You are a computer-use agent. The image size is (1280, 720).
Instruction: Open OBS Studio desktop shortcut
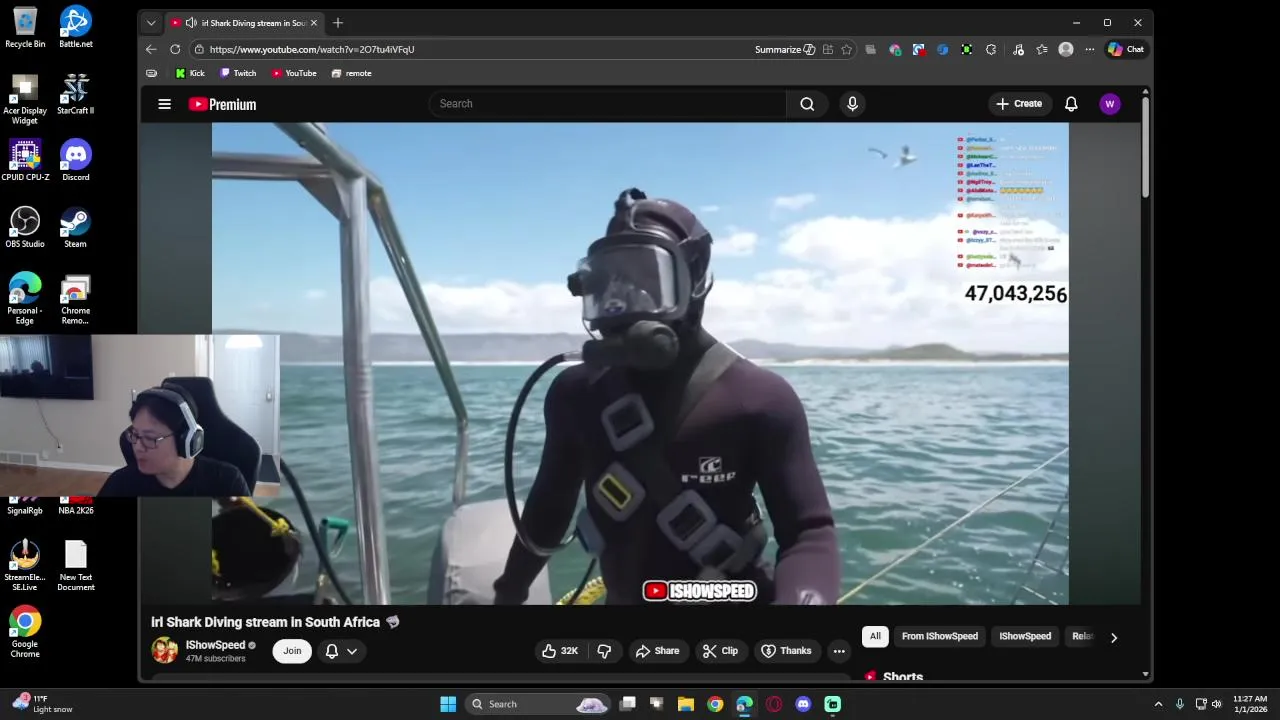25,227
